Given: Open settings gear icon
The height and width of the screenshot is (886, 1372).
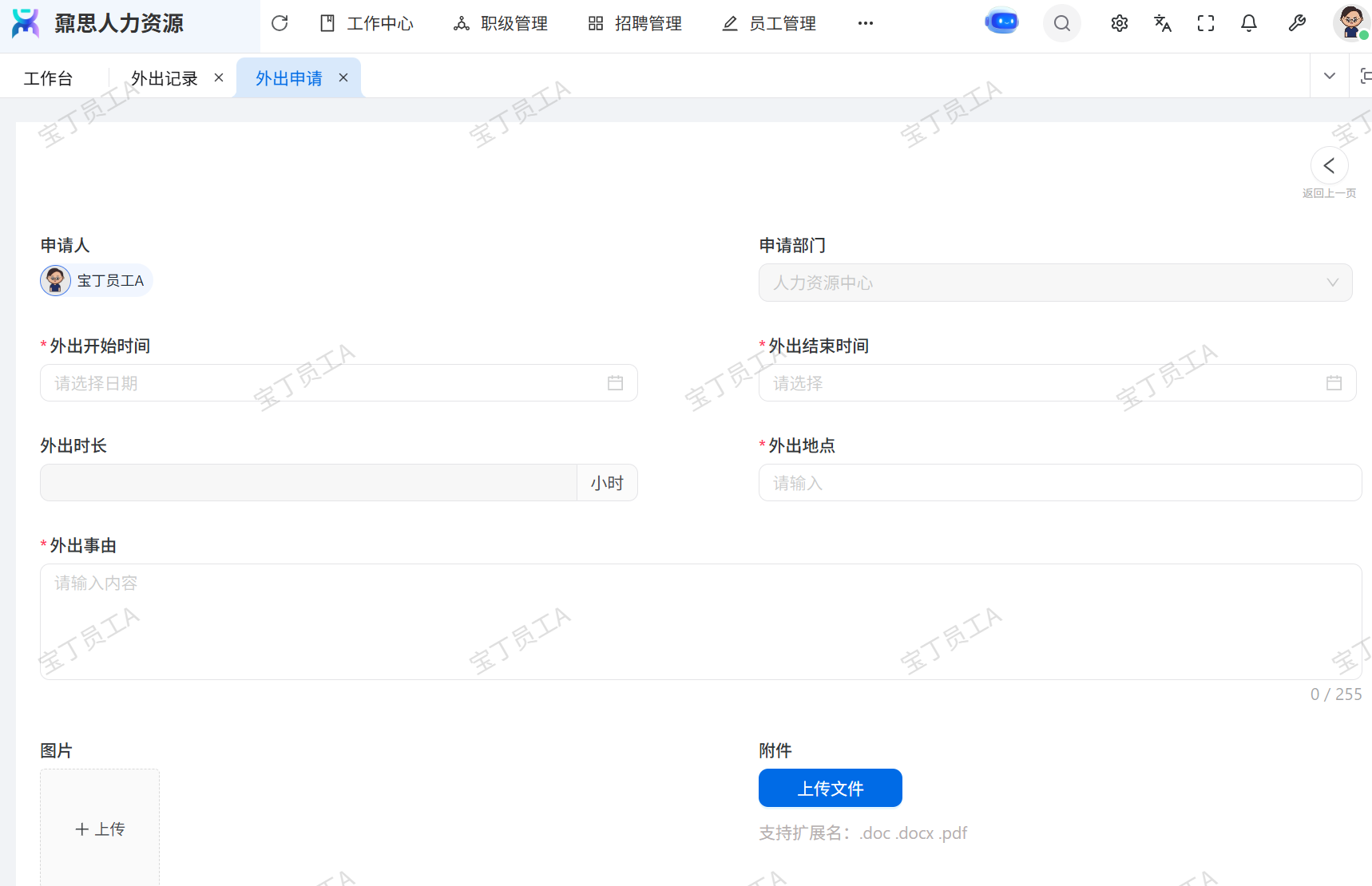Looking at the screenshot, I should [x=1119, y=24].
